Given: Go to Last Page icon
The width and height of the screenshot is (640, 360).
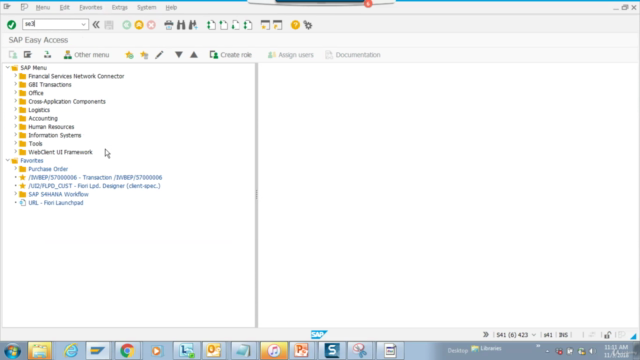Looking at the screenshot, I should tap(248, 25).
